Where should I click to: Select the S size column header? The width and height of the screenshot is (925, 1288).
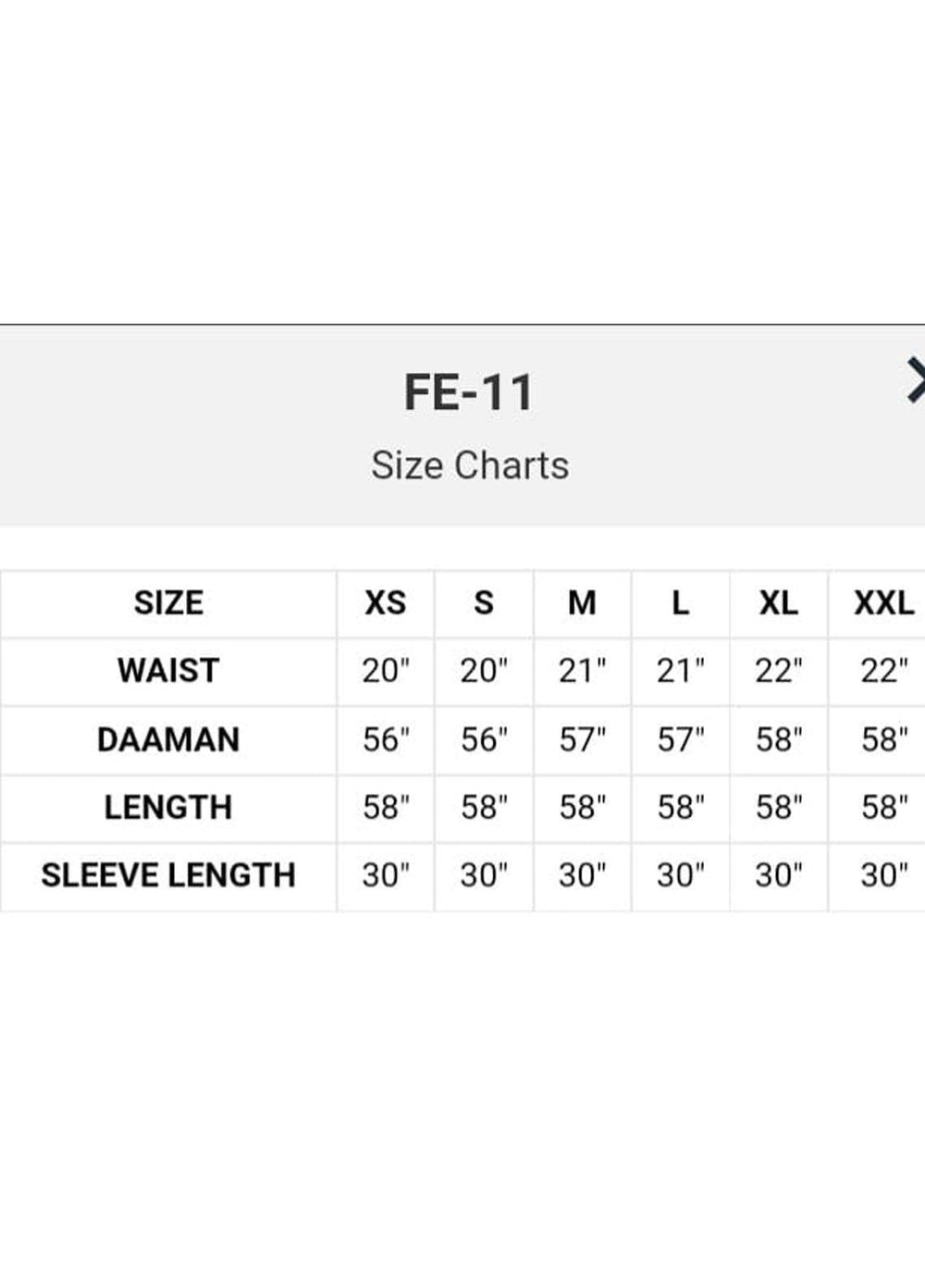pyautogui.click(x=484, y=603)
